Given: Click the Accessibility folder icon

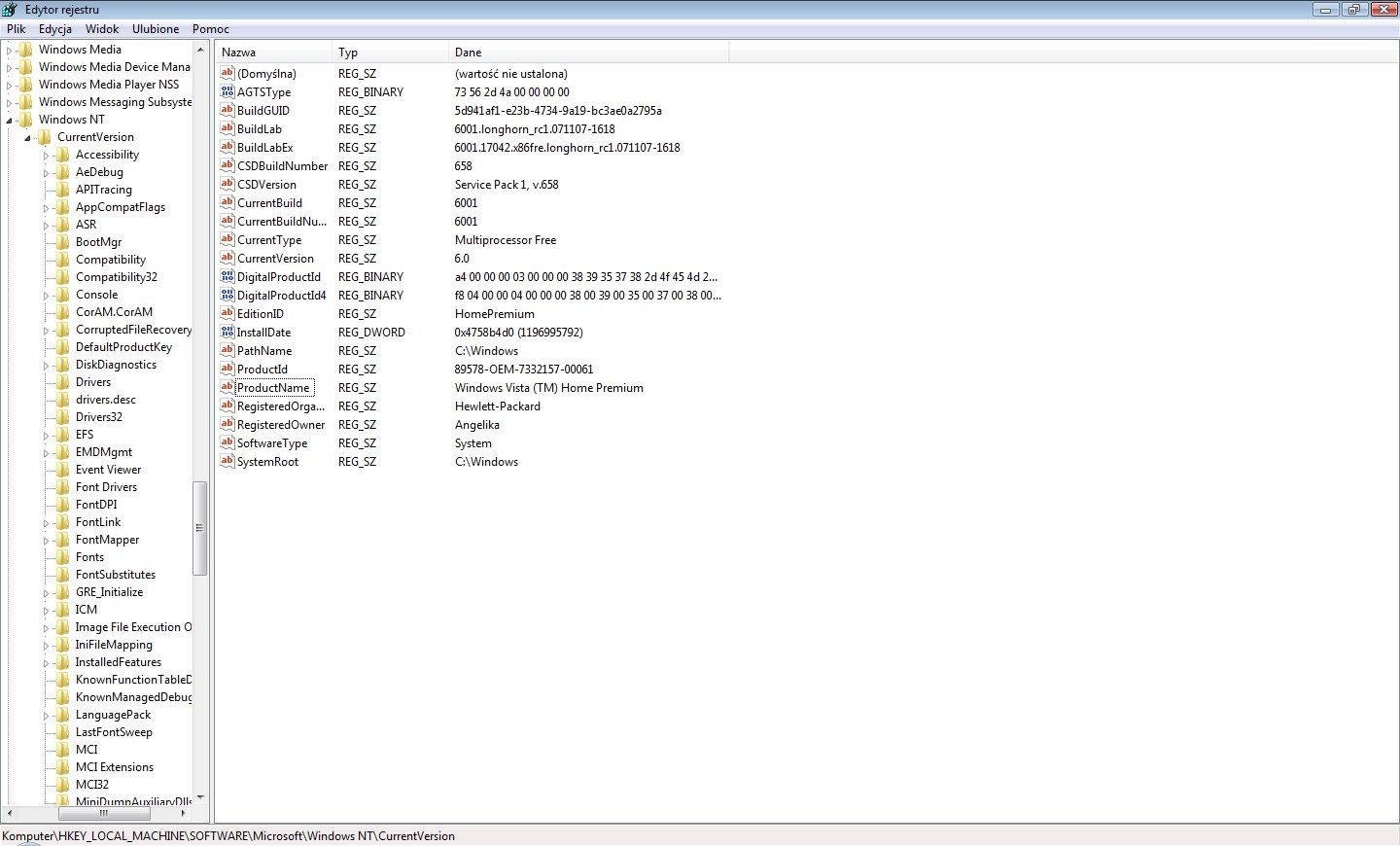Looking at the screenshot, I should [x=63, y=155].
